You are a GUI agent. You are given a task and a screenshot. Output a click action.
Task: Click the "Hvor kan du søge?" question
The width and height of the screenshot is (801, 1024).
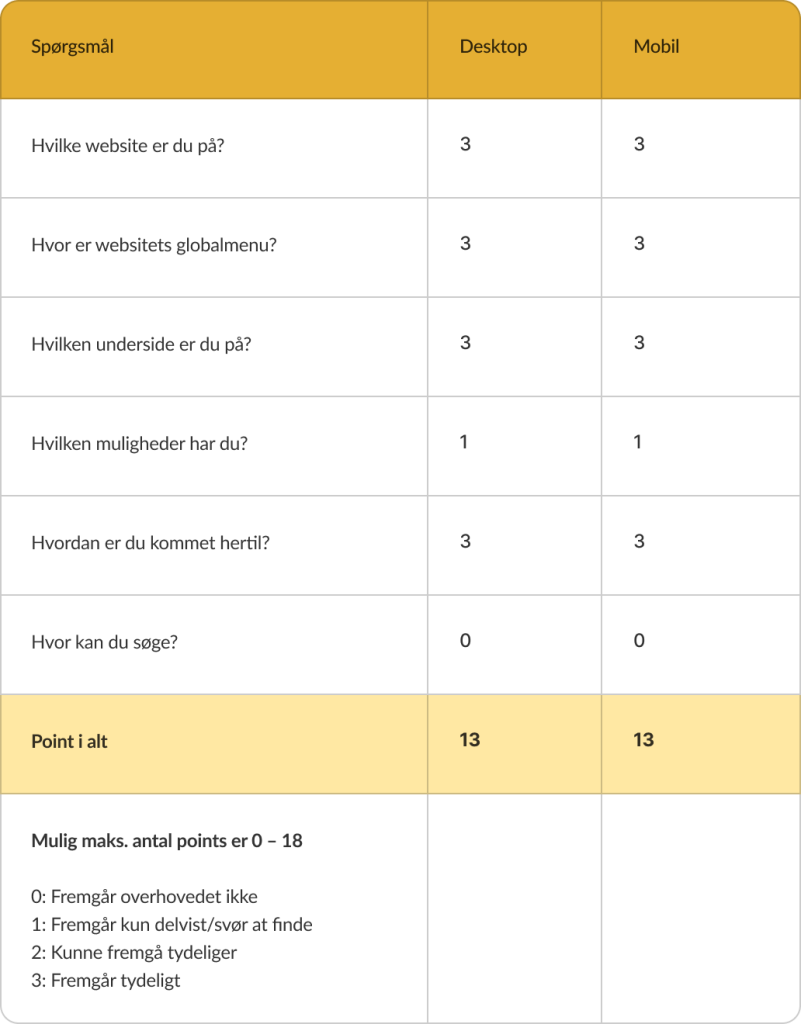point(105,642)
